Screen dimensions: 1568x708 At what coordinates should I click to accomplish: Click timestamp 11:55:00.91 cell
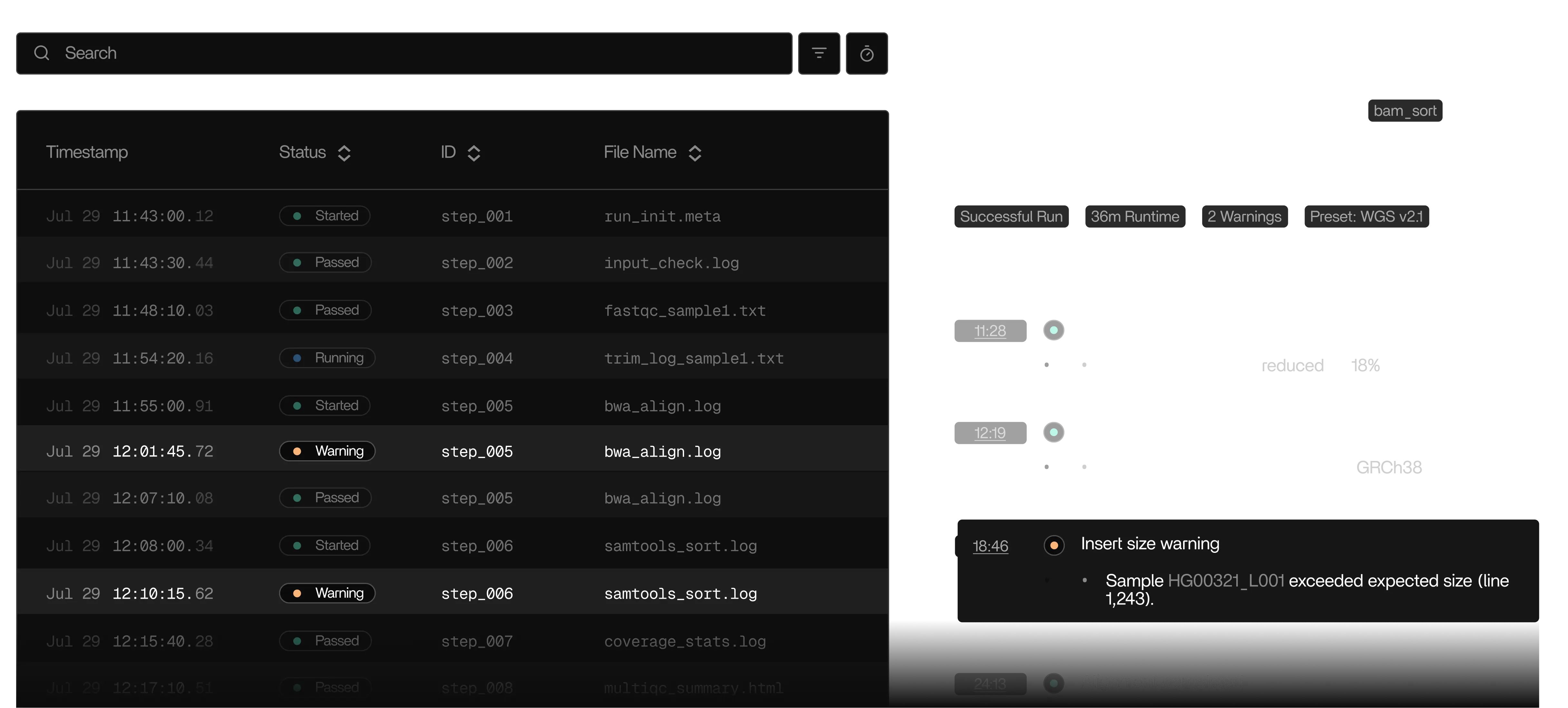coord(130,406)
